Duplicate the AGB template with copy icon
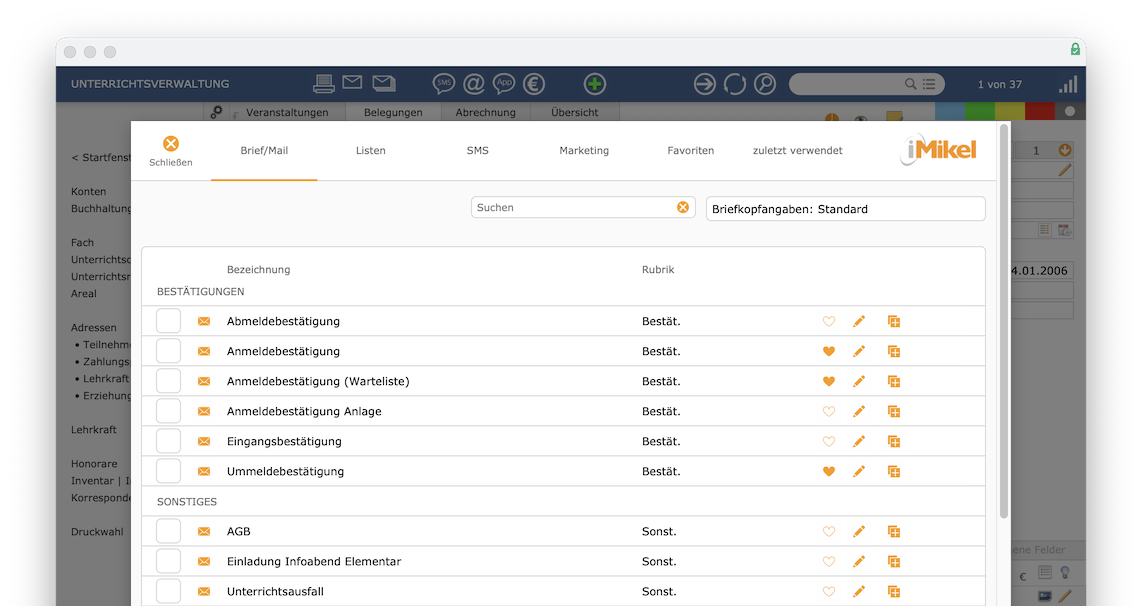Viewport: 1142px width, 606px height. tap(894, 532)
